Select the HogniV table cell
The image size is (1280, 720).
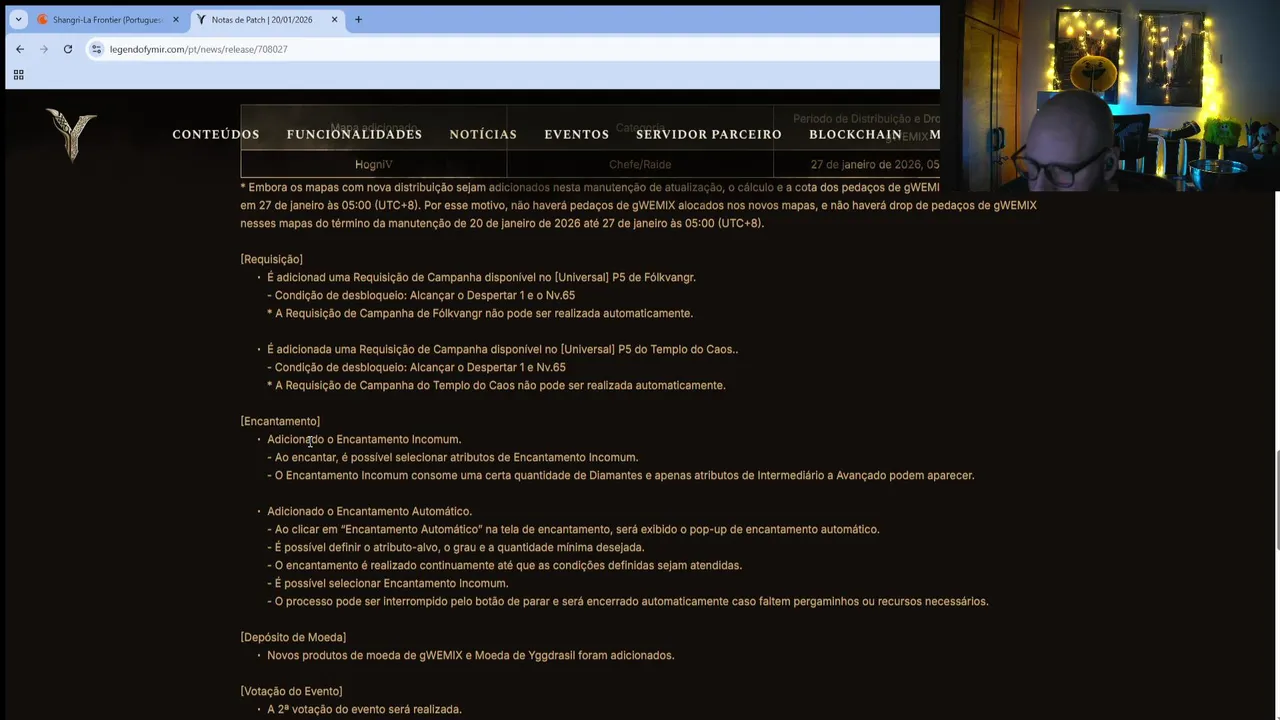pyautogui.click(x=374, y=164)
